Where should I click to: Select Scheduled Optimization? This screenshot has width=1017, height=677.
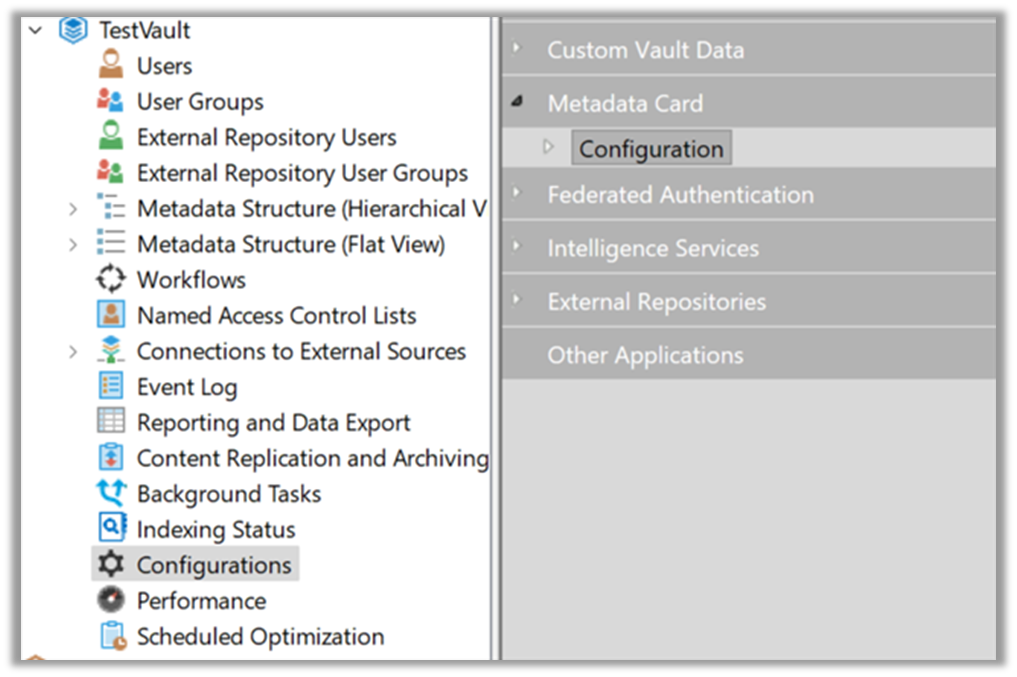click(260, 637)
